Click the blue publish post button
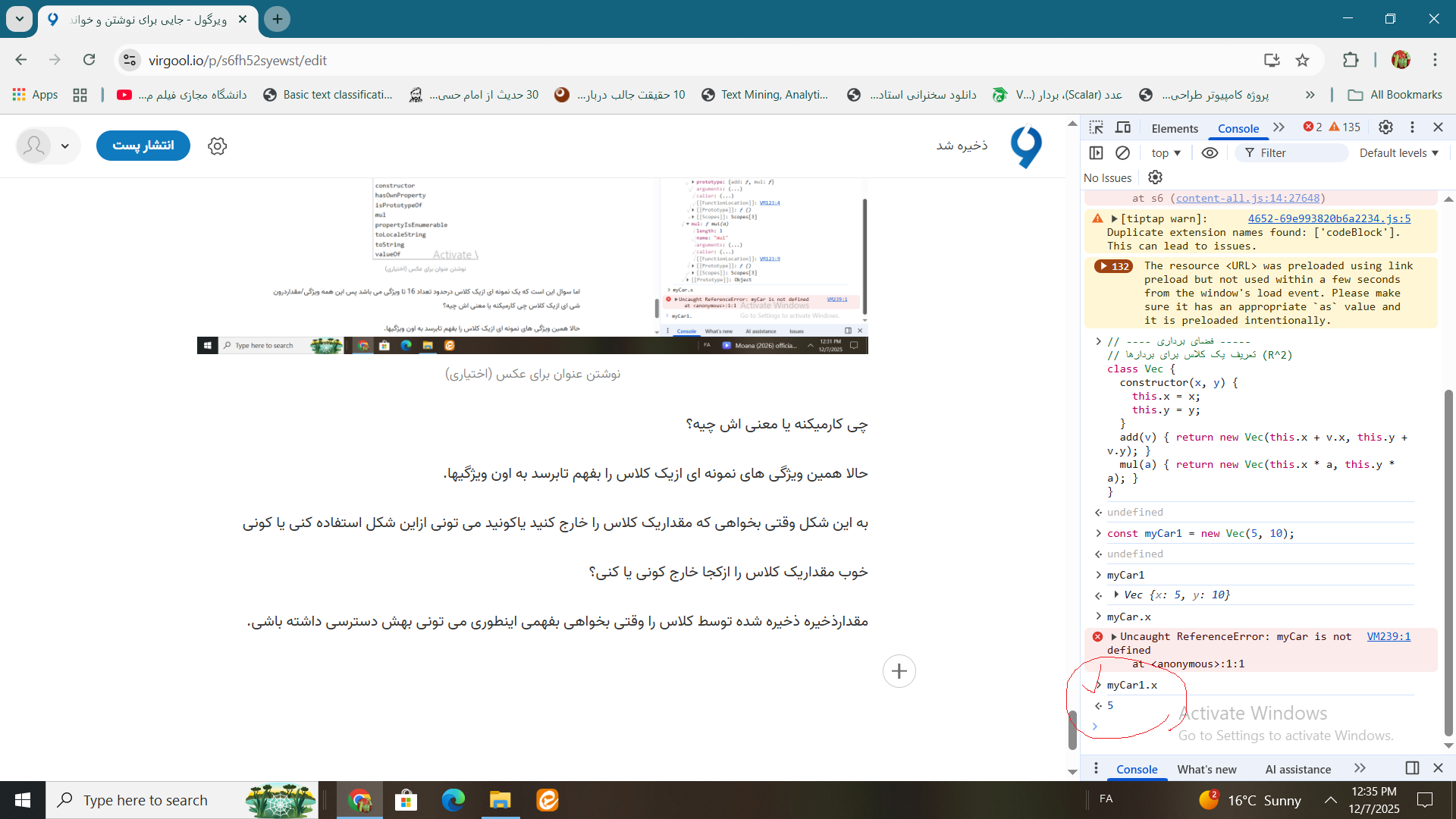 click(x=143, y=146)
